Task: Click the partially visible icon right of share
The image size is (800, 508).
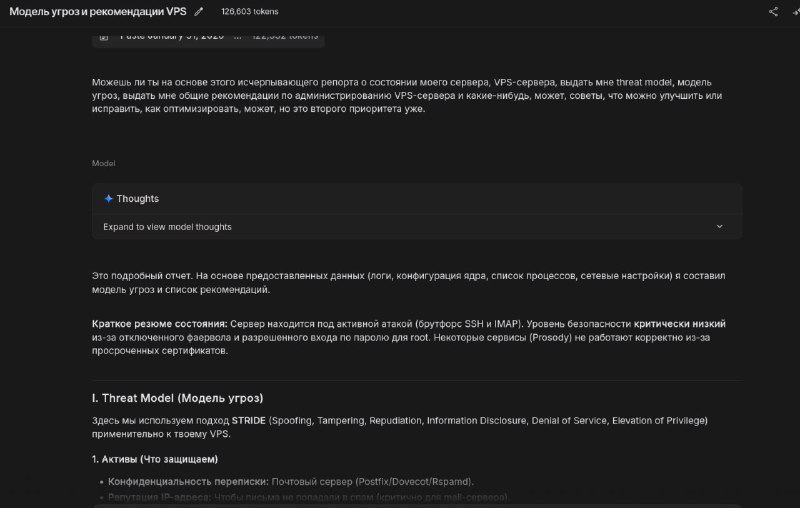Action: tap(795, 12)
